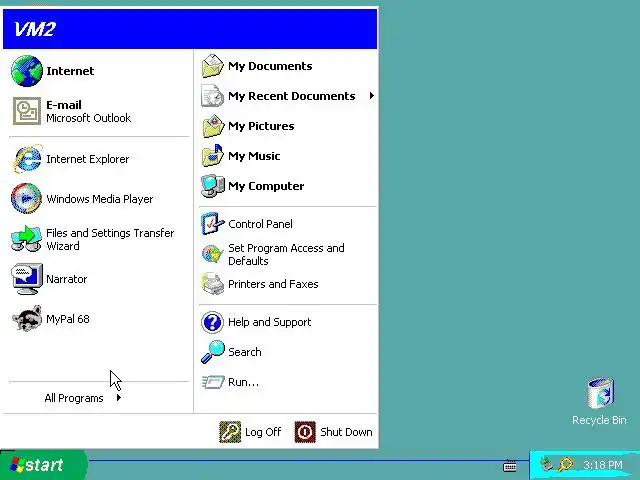This screenshot has width=640, height=480.
Task: Open Control Panel icon
Action: coord(213,224)
